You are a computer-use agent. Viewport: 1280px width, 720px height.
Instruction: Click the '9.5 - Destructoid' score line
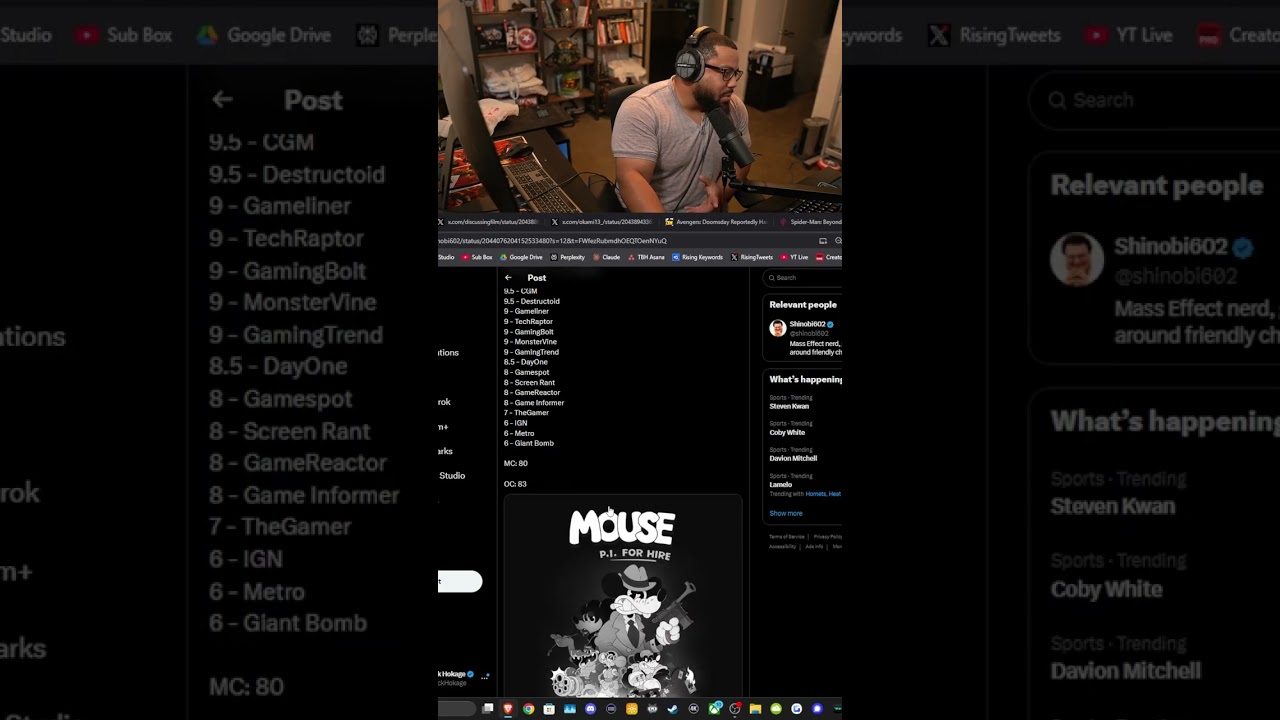point(532,301)
